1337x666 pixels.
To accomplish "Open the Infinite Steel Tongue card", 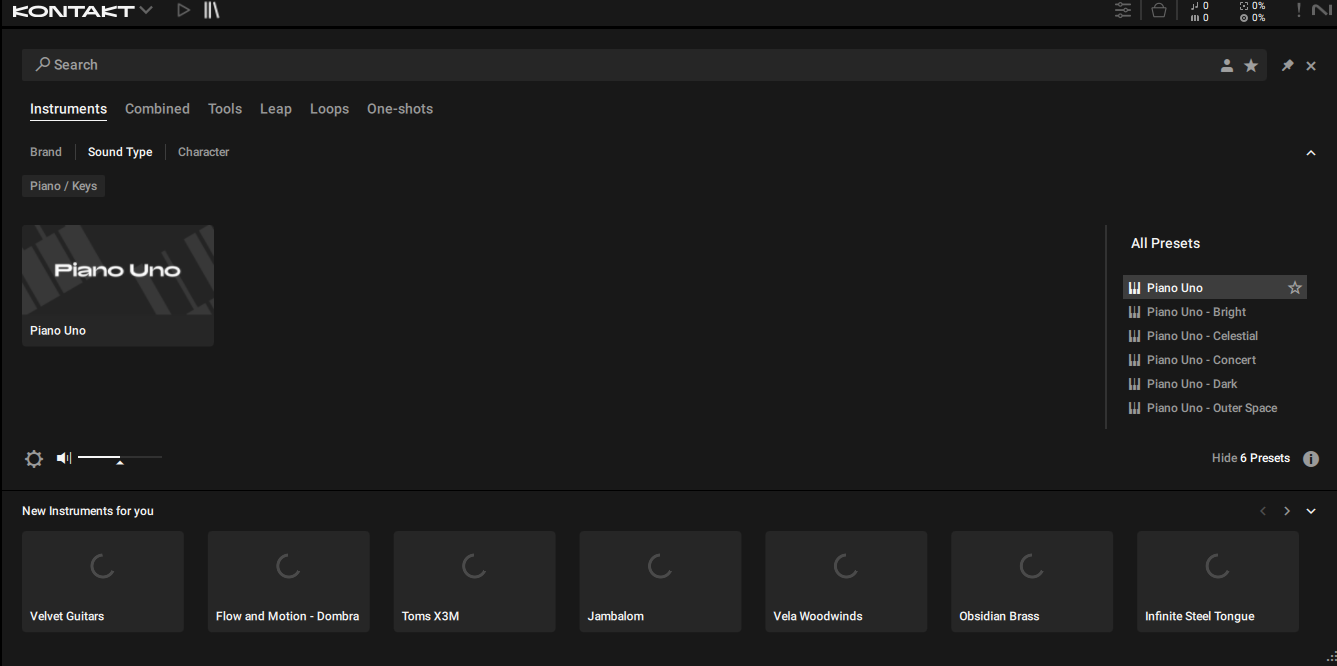I will click(1218, 581).
